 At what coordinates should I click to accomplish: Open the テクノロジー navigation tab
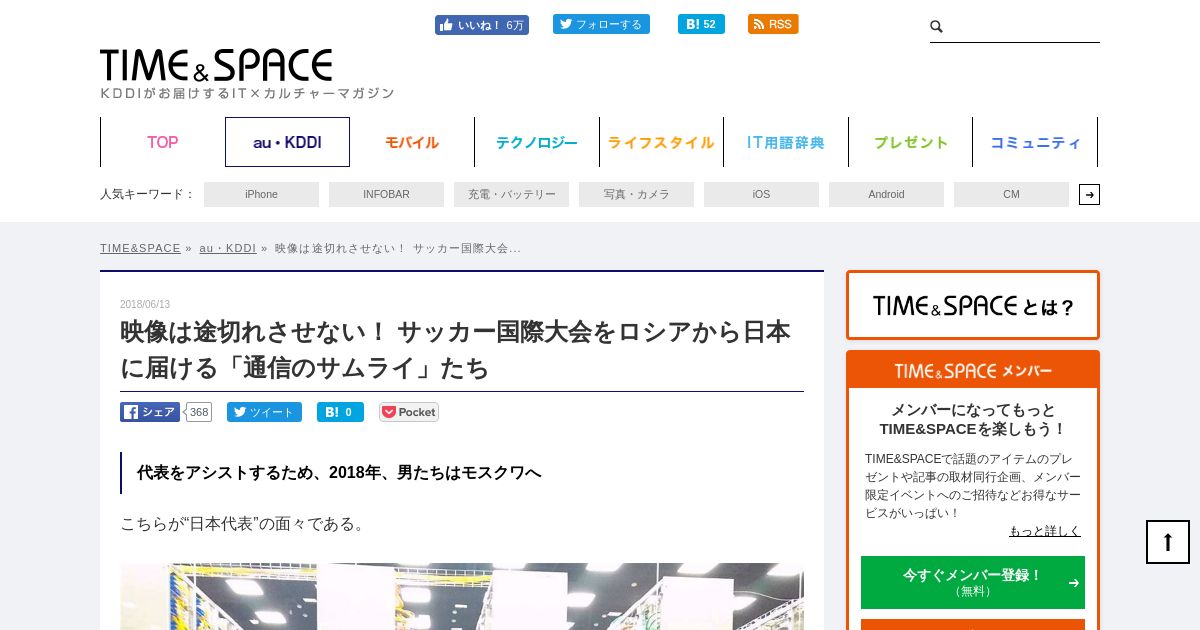[x=537, y=142]
